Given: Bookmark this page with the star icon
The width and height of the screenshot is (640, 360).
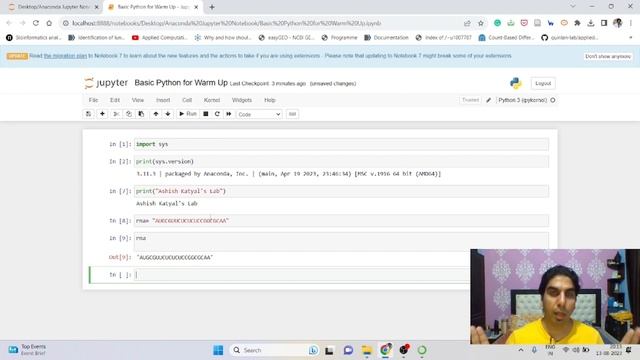Looking at the screenshot, I should tap(481, 23).
